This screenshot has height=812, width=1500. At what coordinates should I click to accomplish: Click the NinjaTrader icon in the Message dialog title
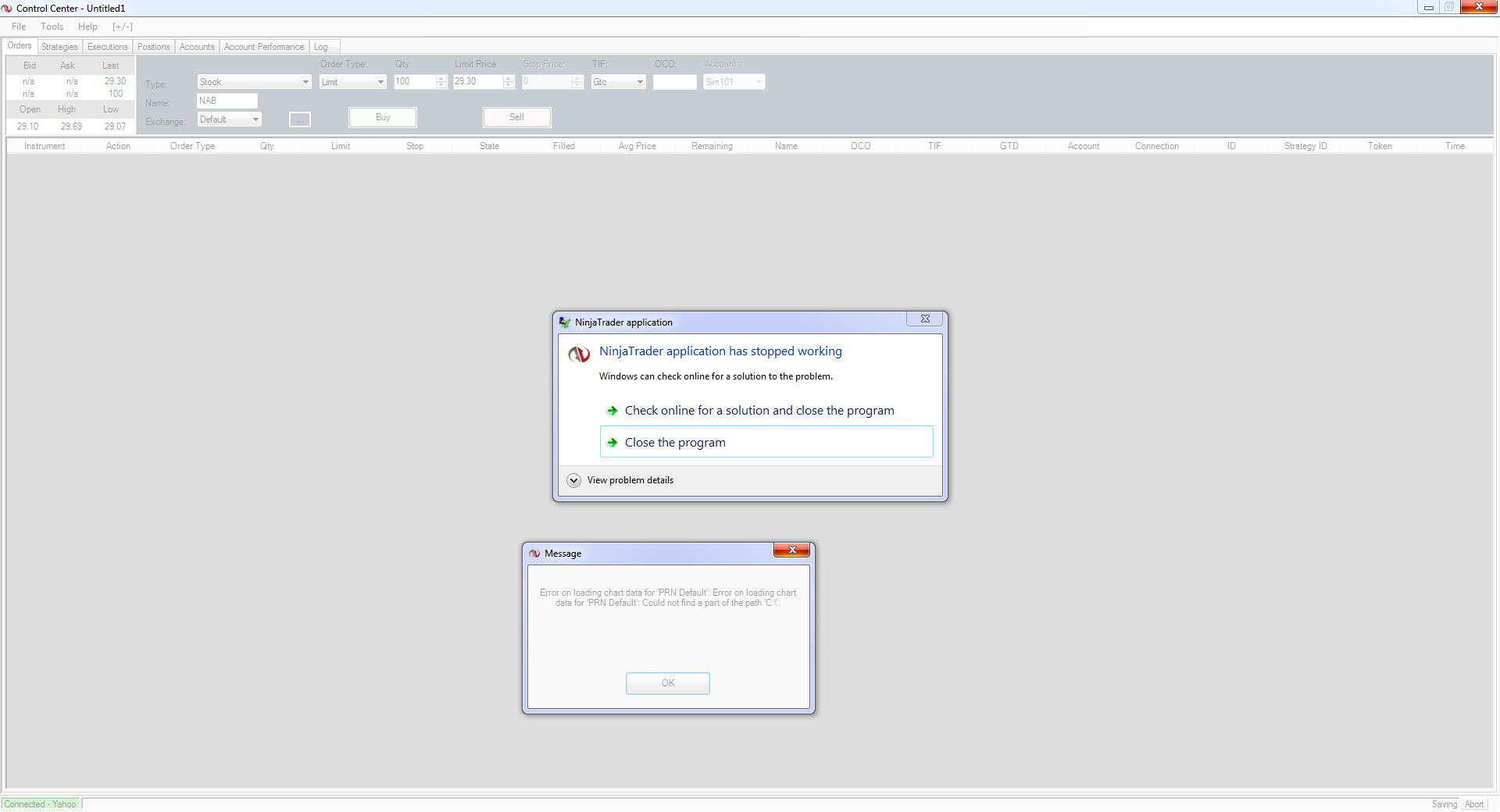534,554
